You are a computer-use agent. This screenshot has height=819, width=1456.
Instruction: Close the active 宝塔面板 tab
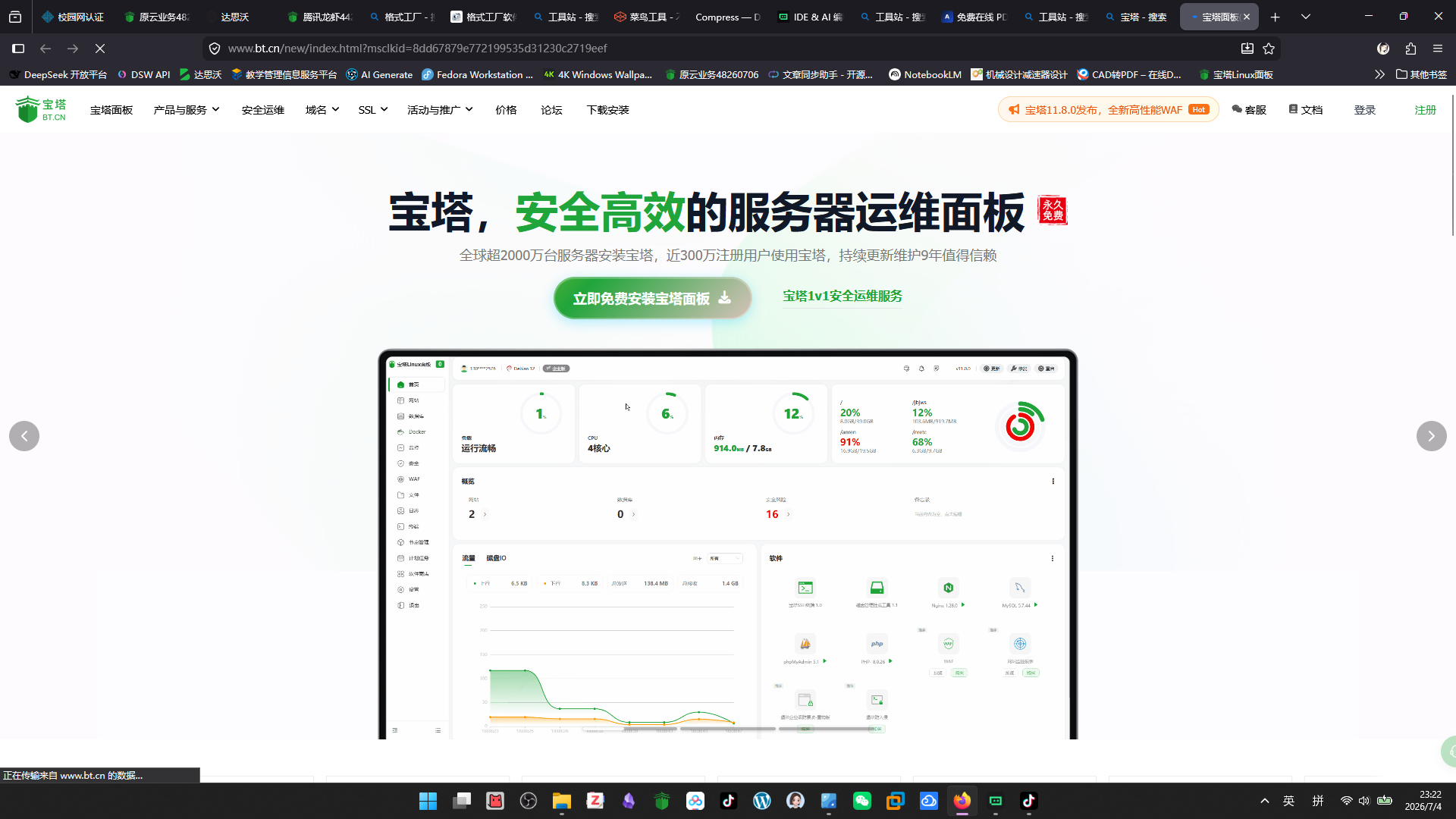[1247, 17]
